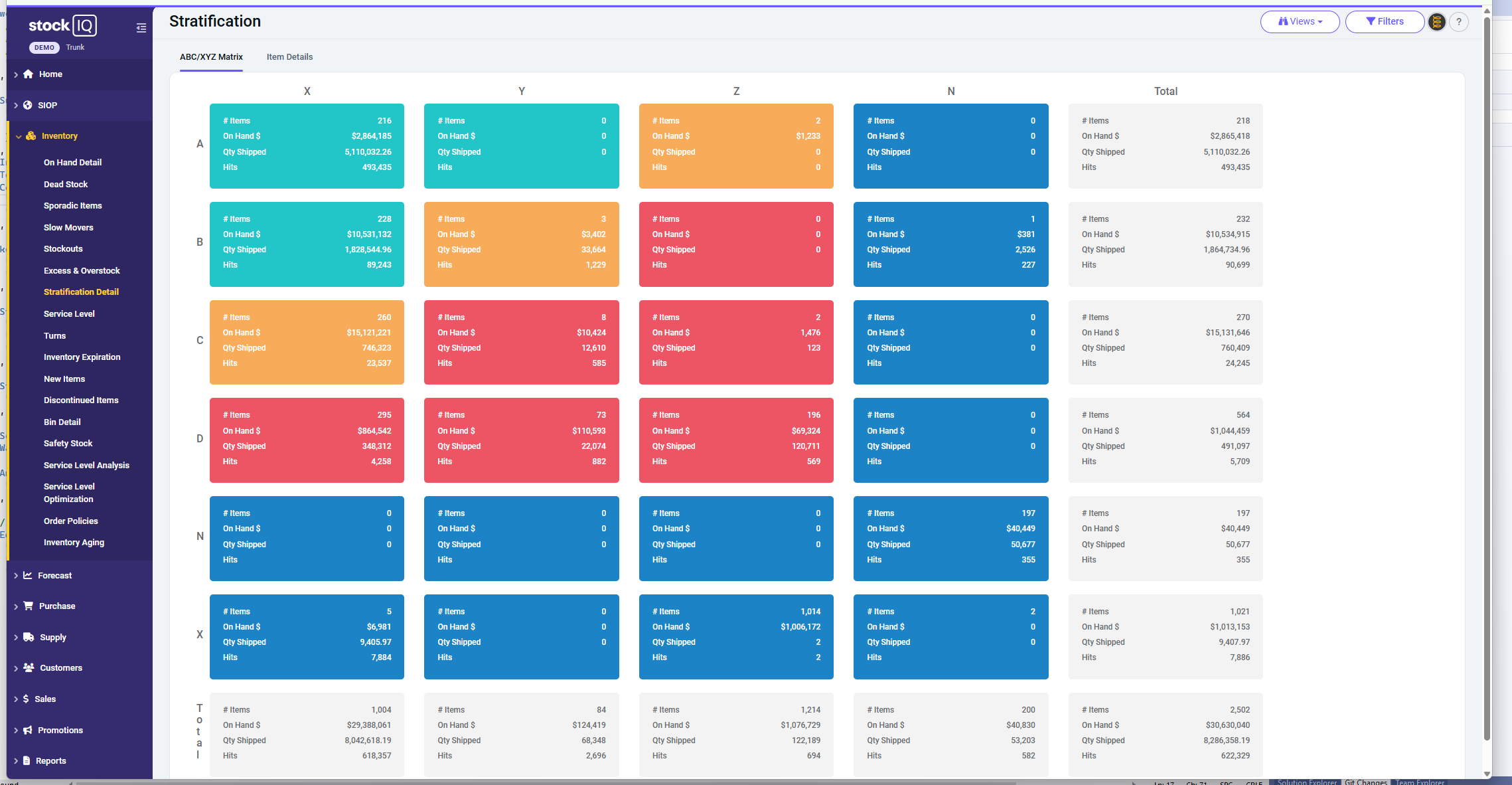
Task: Open the Filters button
Action: click(1385, 22)
